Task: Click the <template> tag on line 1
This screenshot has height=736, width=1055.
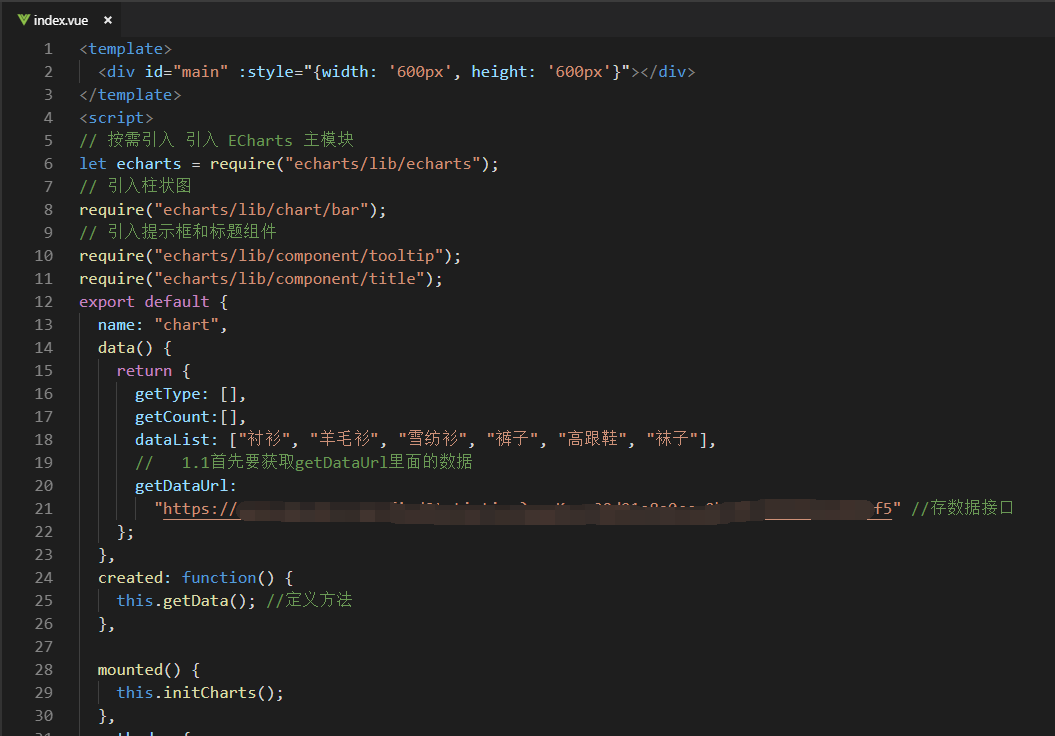Action: (x=125, y=48)
